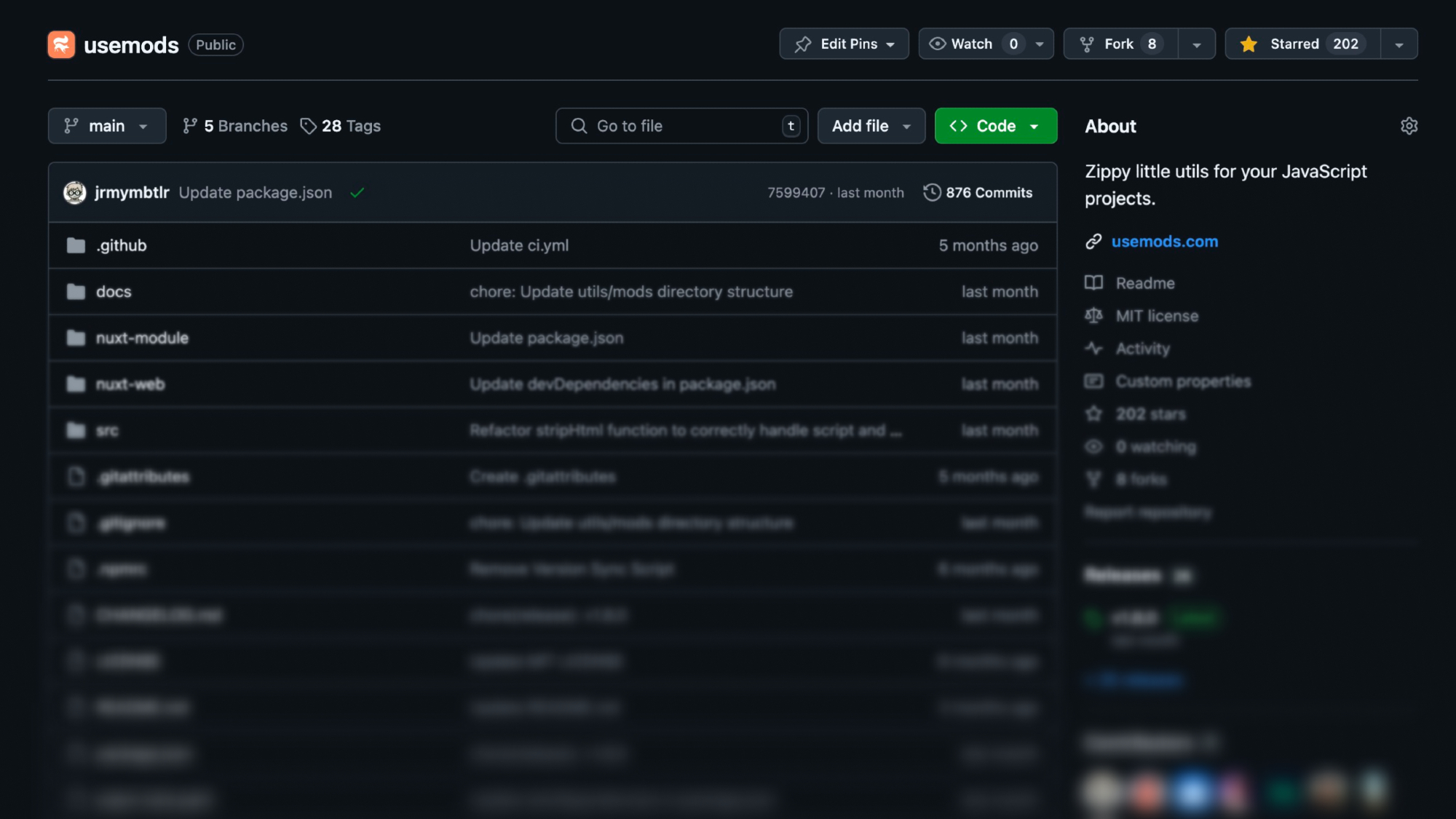The height and width of the screenshot is (819, 1456).
Task: Open the usemods.com website link
Action: (x=1164, y=241)
